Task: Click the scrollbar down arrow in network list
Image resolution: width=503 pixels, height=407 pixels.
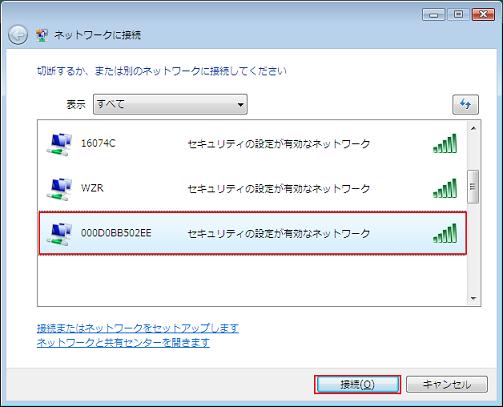Action: click(473, 298)
